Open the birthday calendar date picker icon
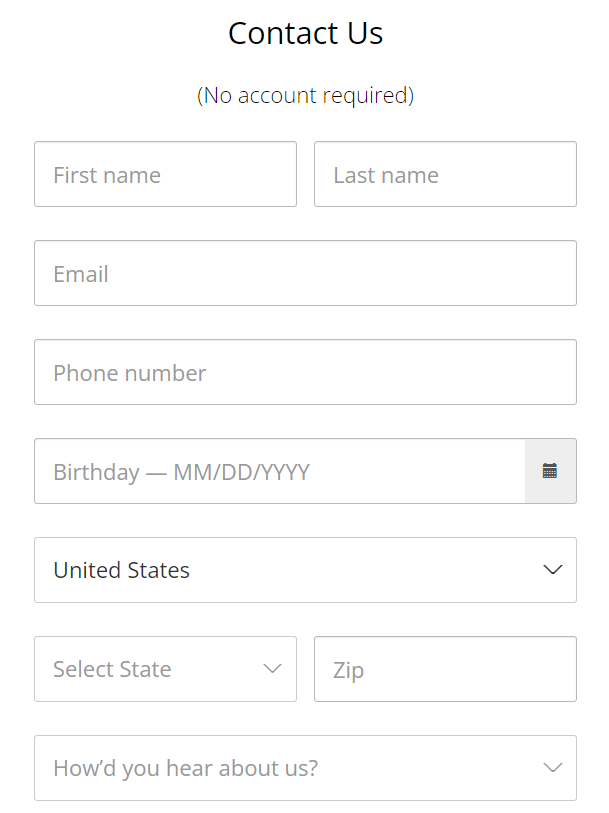This screenshot has height=813, width=609. (x=550, y=471)
